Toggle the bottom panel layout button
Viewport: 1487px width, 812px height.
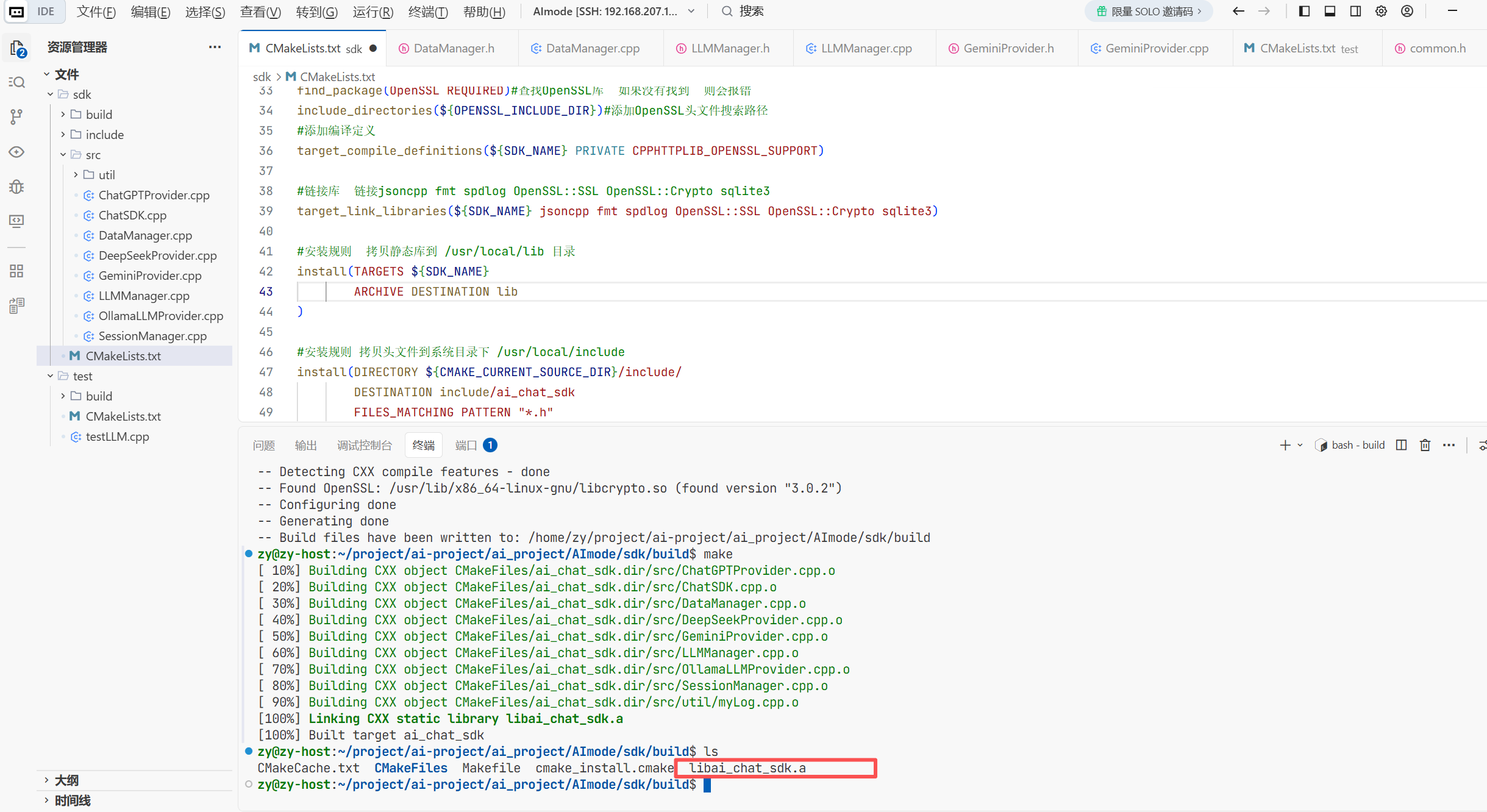(x=1330, y=11)
